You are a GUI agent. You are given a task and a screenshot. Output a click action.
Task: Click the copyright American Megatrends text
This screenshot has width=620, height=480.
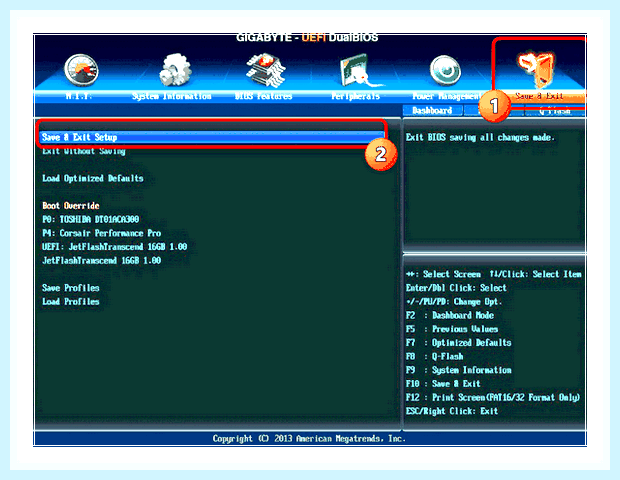coord(309,438)
